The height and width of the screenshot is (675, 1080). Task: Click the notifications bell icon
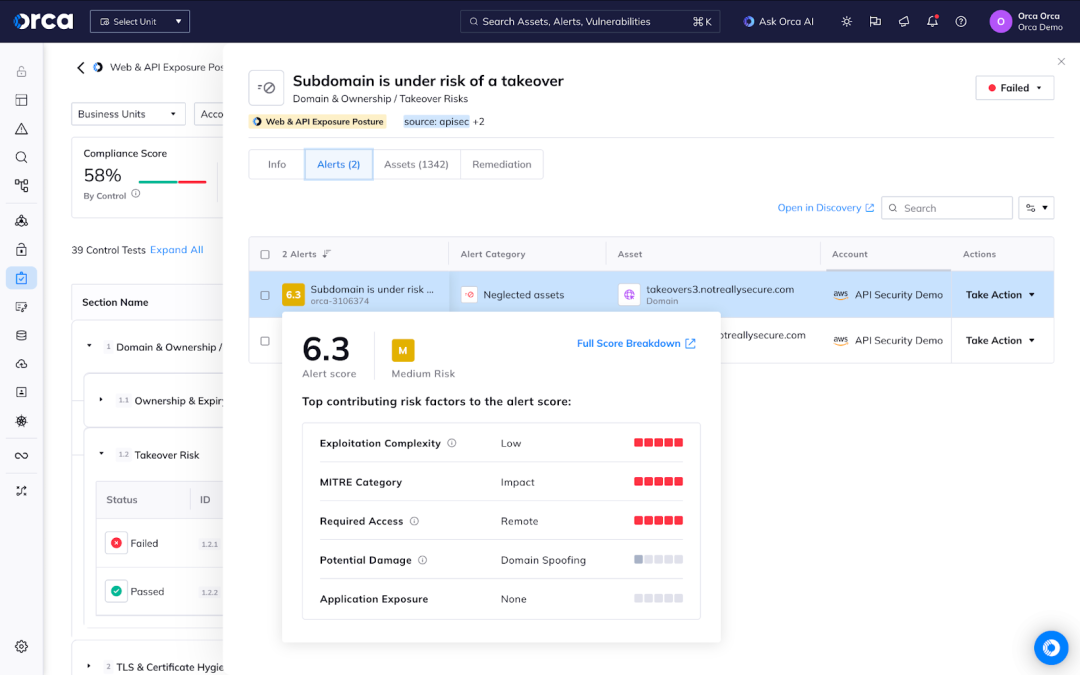pyautogui.click(x=932, y=21)
